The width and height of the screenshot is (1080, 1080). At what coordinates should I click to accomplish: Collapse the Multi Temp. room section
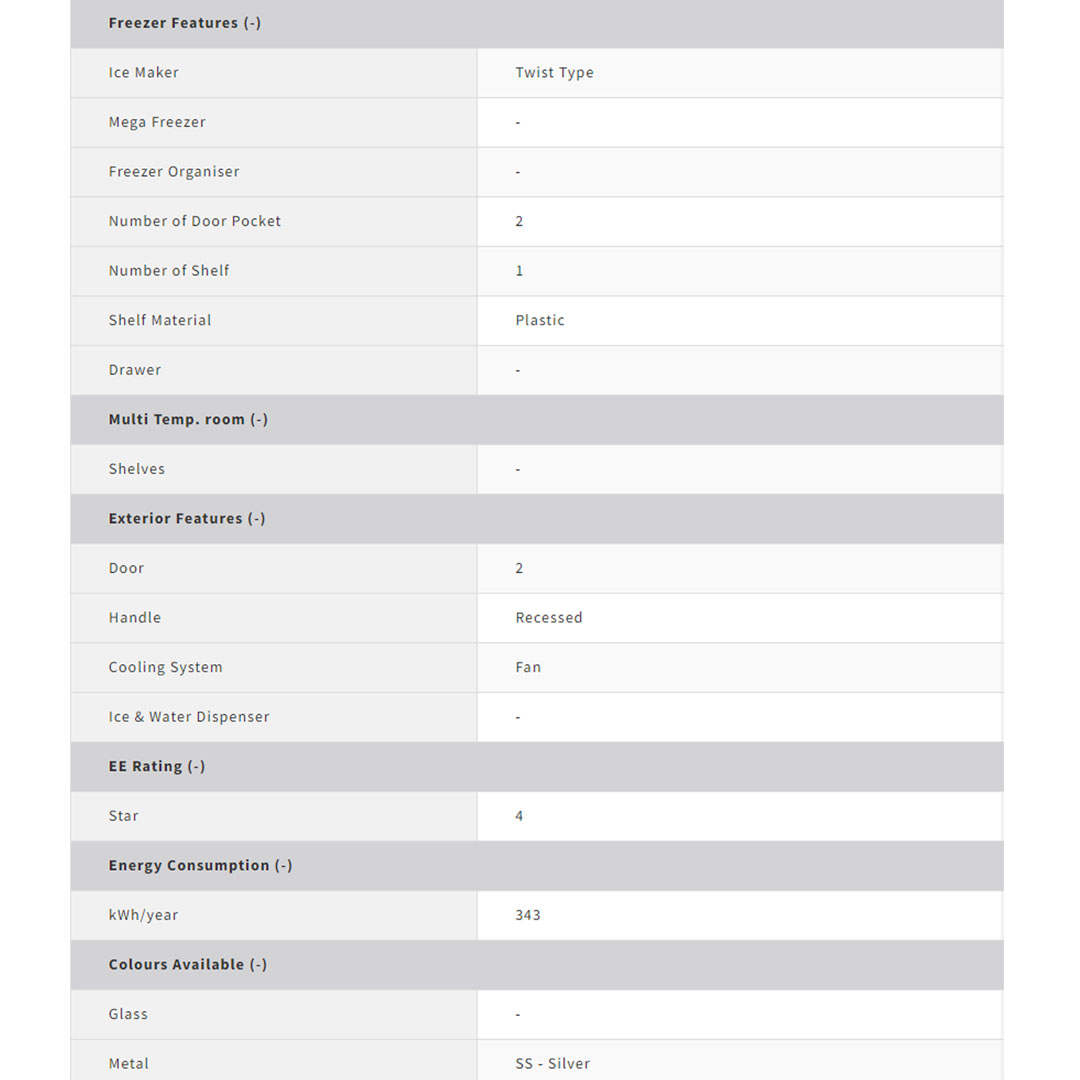[x=188, y=420]
